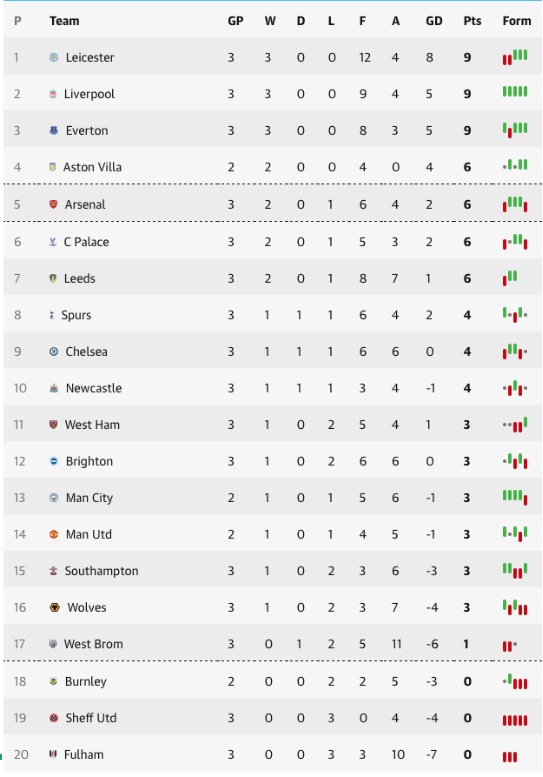Click Liverpool's all-green form bars
The image size is (543, 777).
point(515,91)
